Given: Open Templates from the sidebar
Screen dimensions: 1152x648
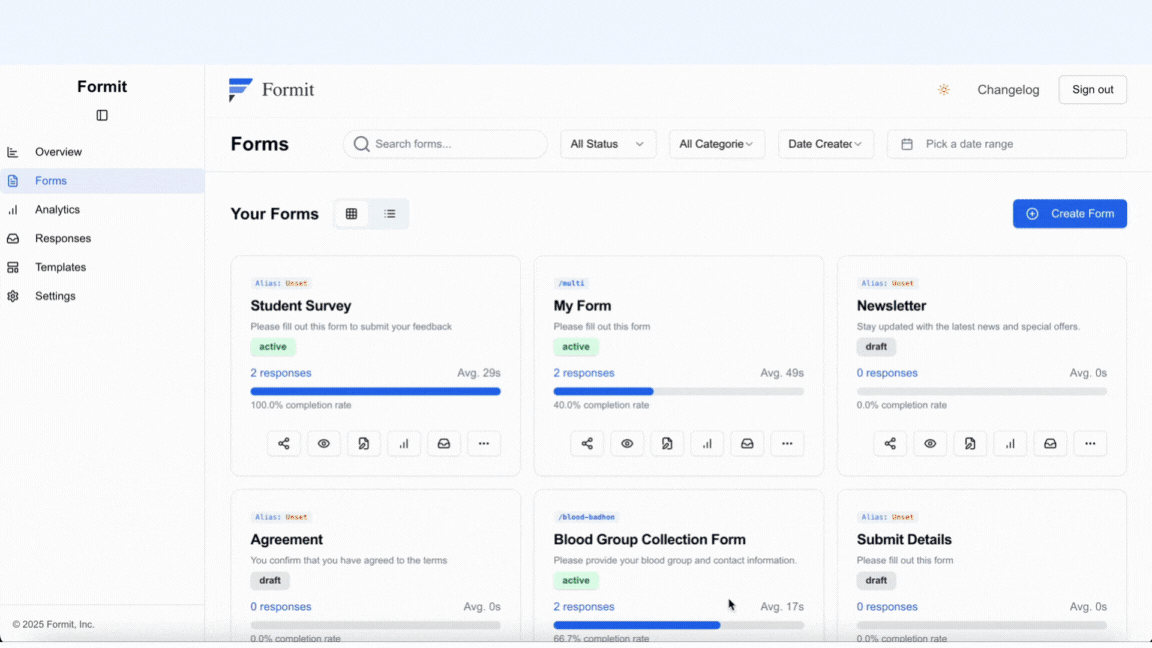Looking at the screenshot, I should [x=60, y=268].
